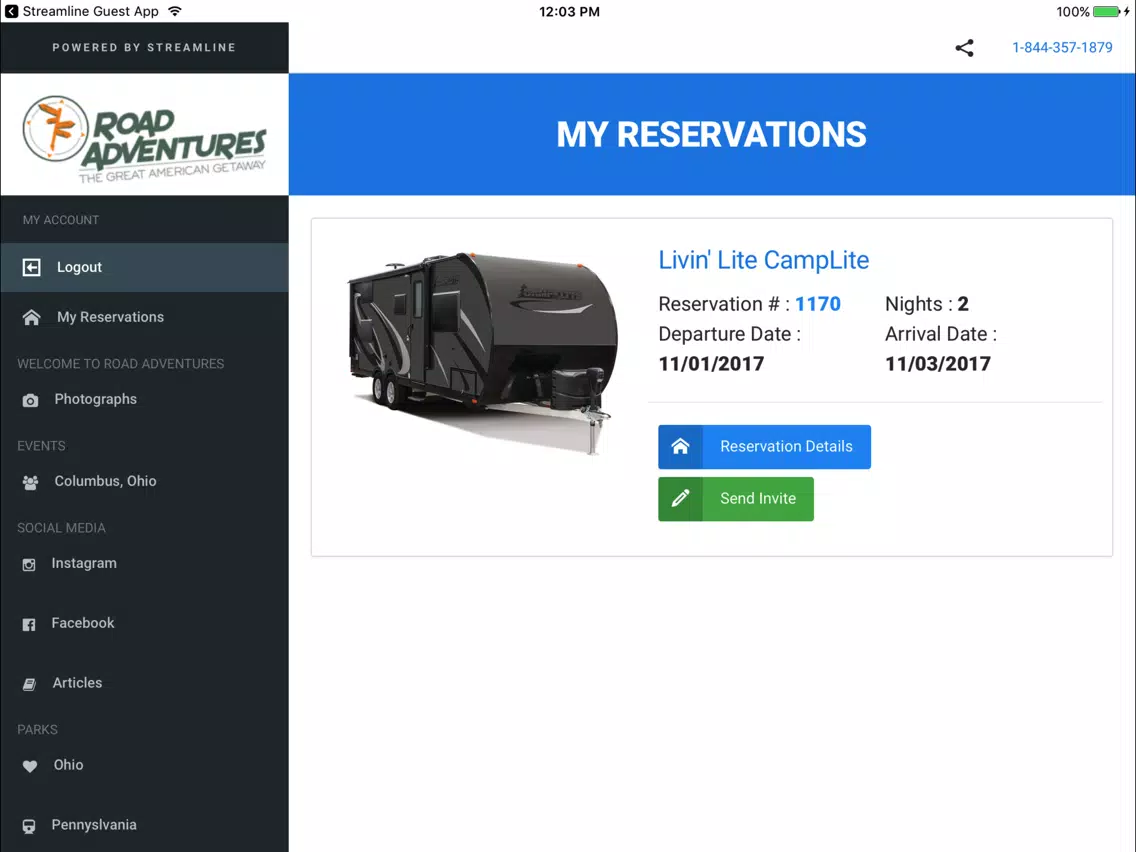Call phone number 1-844-357-1879
The width and height of the screenshot is (1136, 852).
[x=1062, y=48]
